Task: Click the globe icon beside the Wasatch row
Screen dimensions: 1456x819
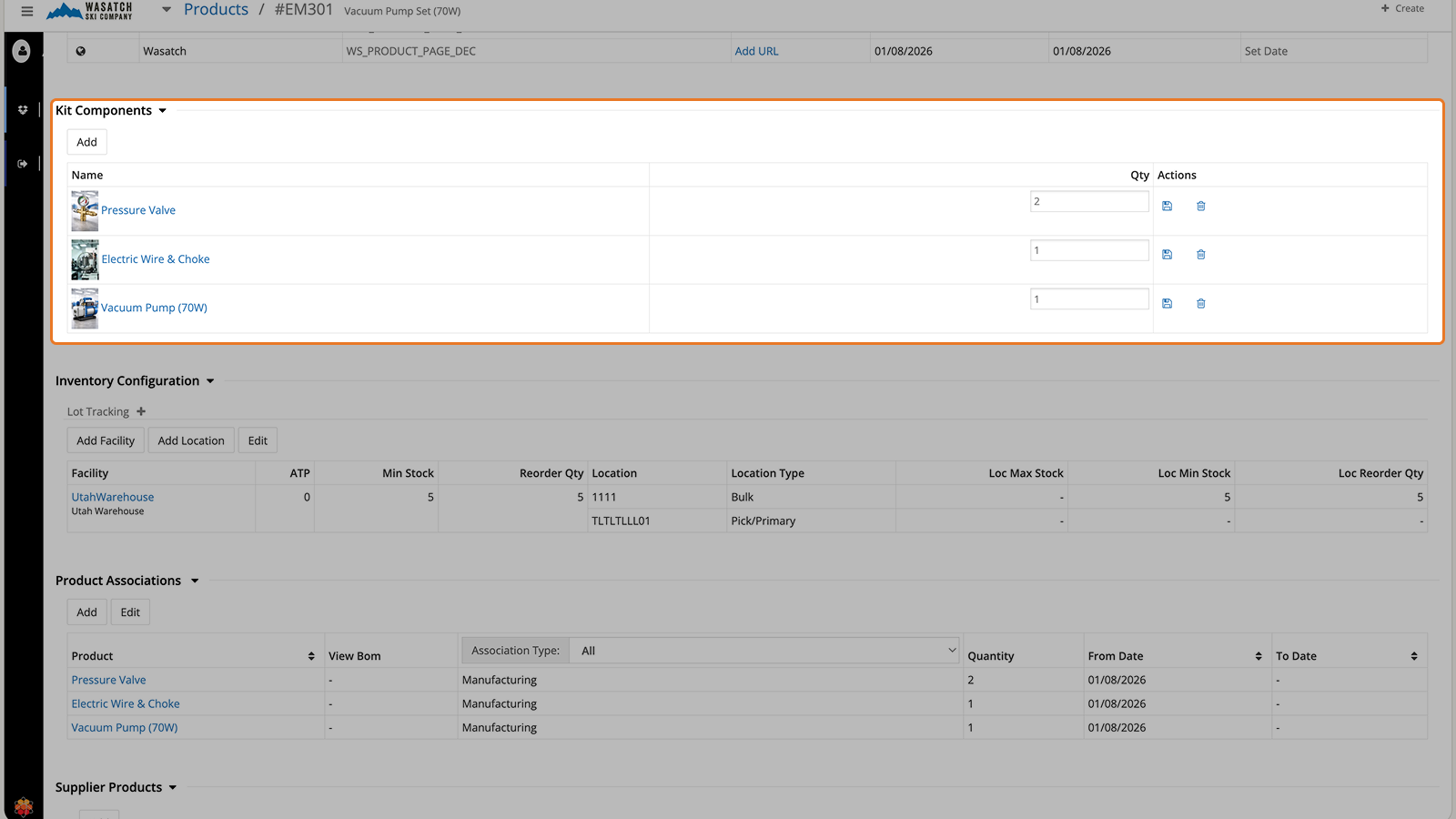Action: (x=79, y=50)
